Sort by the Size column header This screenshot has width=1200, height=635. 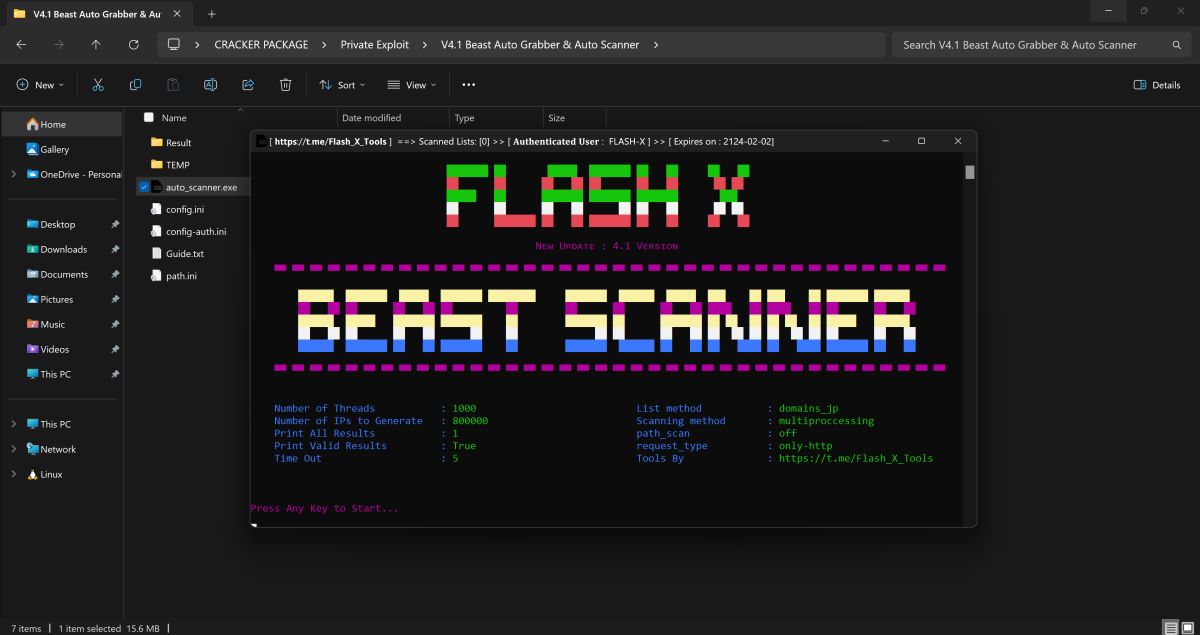click(556, 117)
